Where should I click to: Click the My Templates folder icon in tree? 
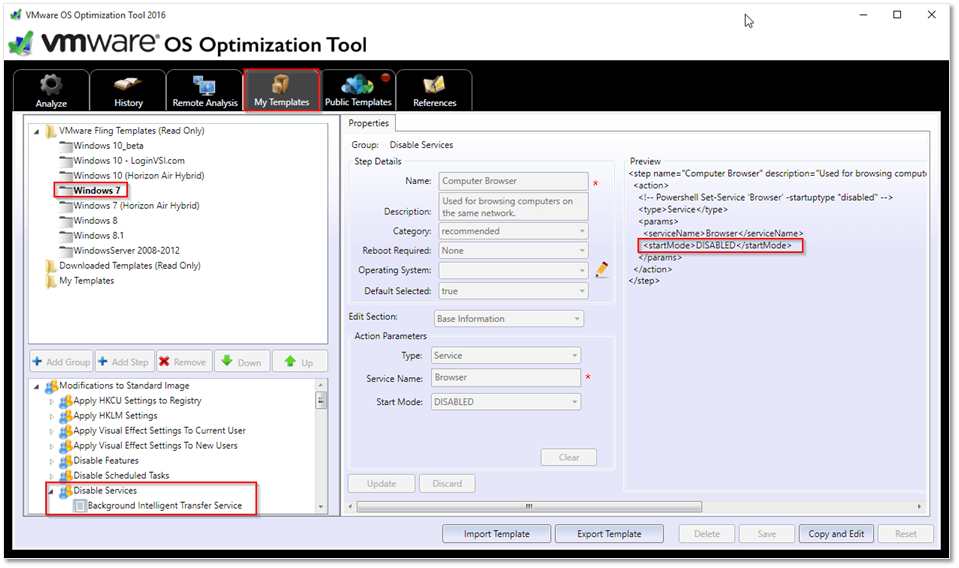coord(51,281)
